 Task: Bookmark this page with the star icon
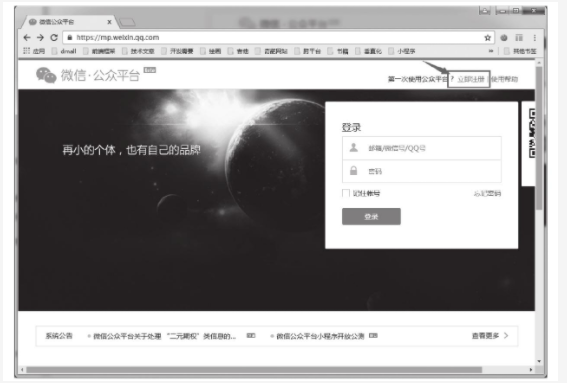[x=487, y=38]
